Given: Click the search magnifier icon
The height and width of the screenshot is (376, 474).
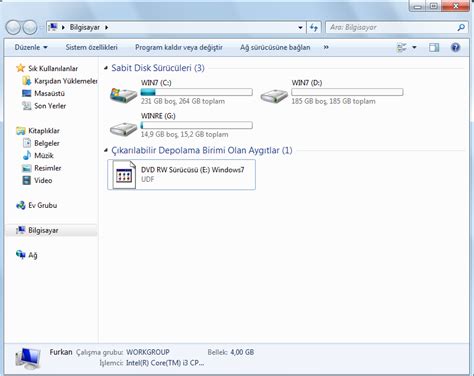Looking at the screenshot, I should [461, 27].
